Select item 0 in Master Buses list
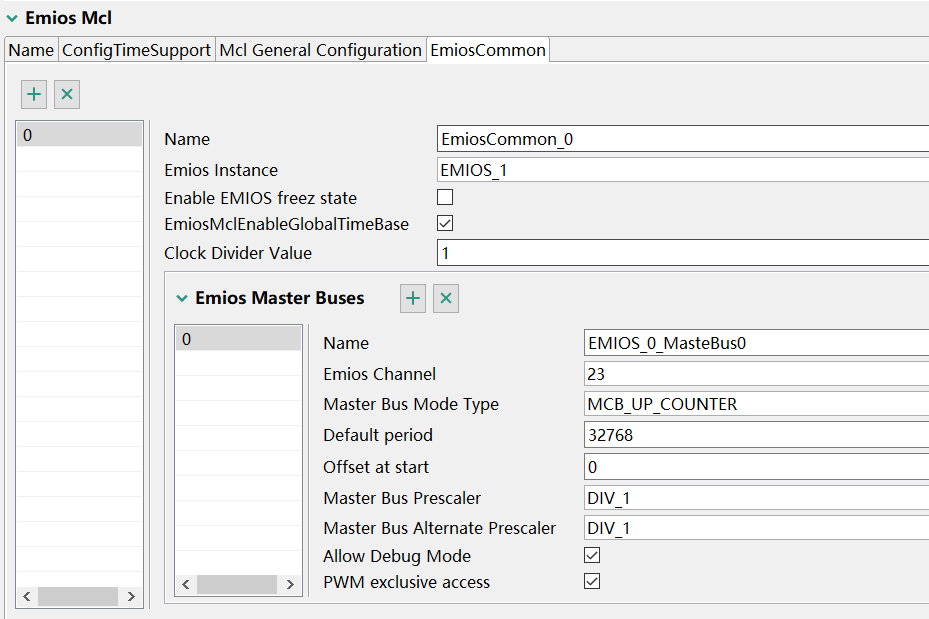 click(238, 340)
